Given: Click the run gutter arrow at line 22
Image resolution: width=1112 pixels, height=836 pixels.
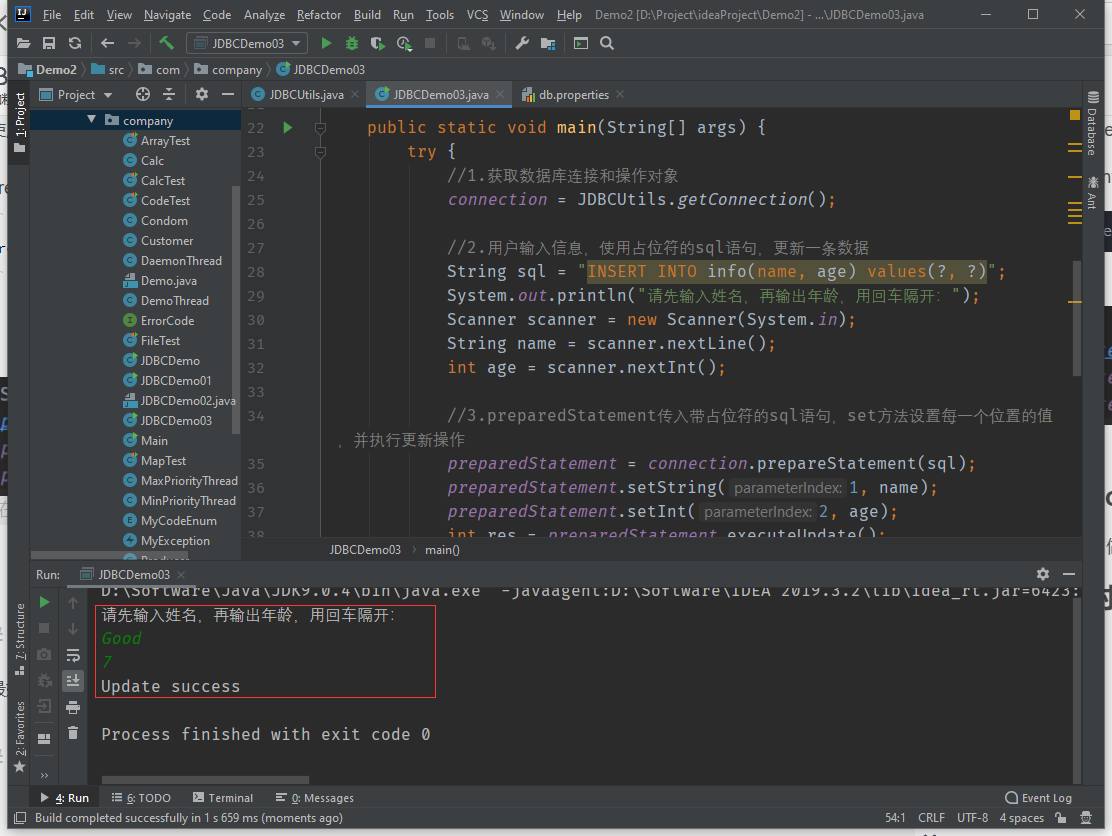Looking at the screenshot, I should pos(287,128).
